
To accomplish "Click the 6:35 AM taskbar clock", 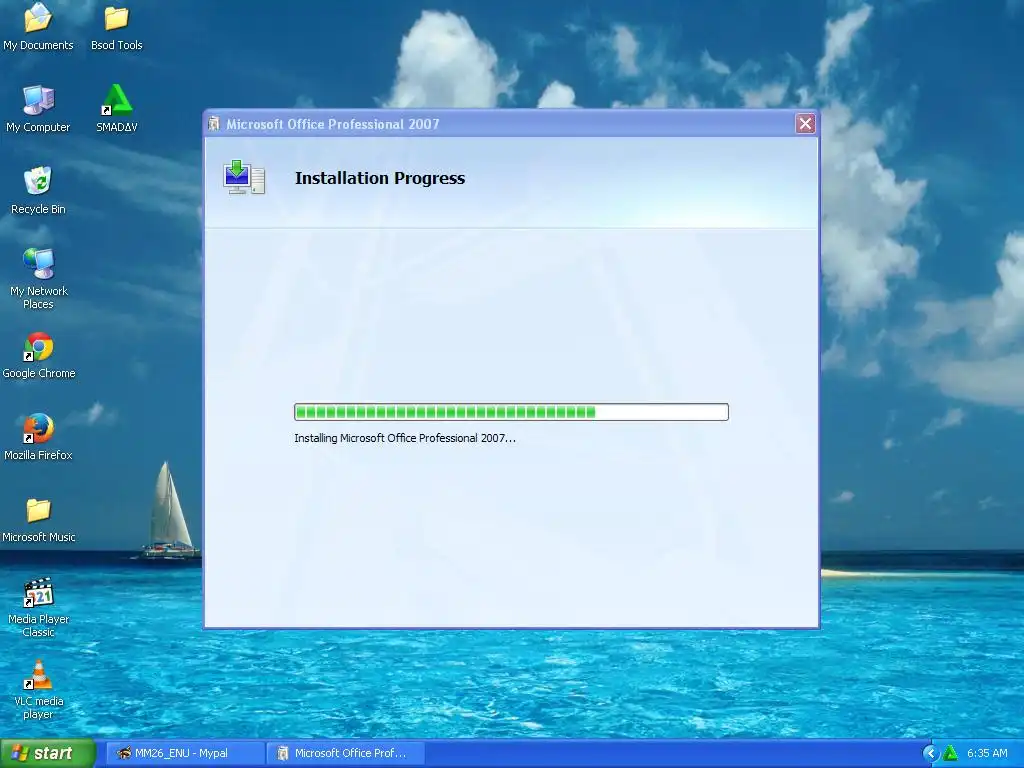I will pyautogui.click(x=987, y=753).
